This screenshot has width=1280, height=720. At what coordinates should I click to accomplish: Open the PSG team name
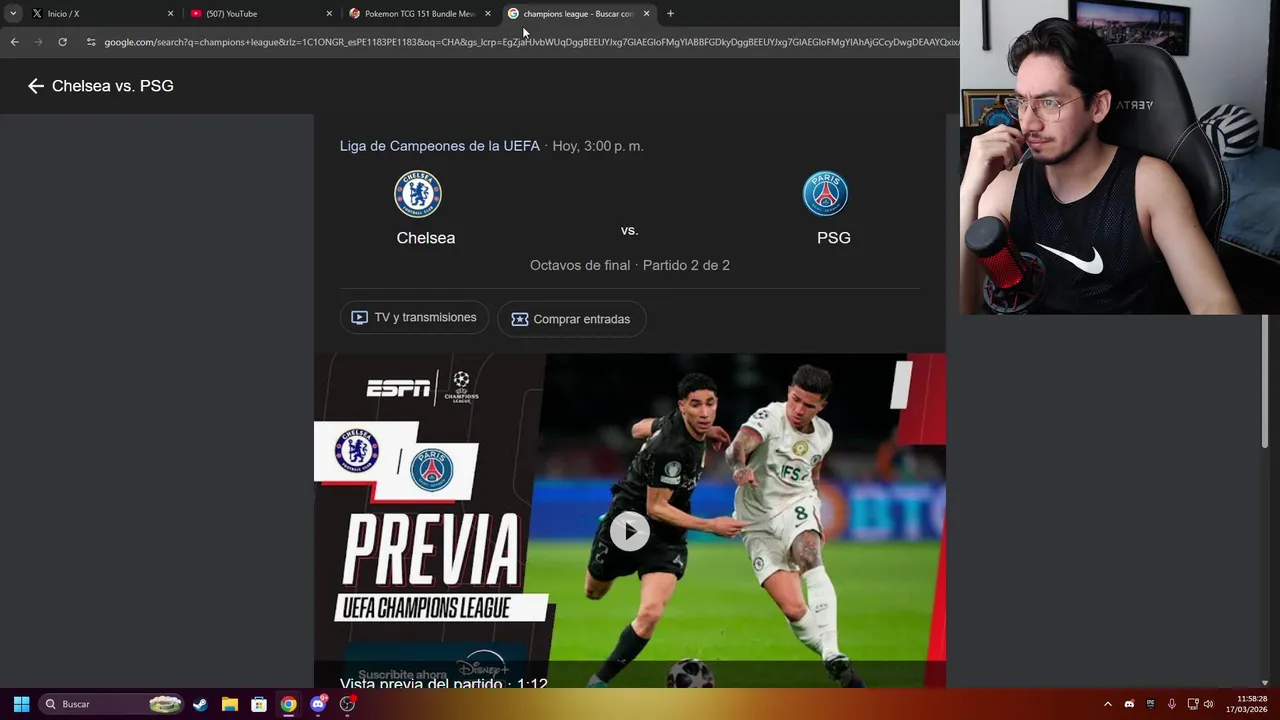coord(834,238)
